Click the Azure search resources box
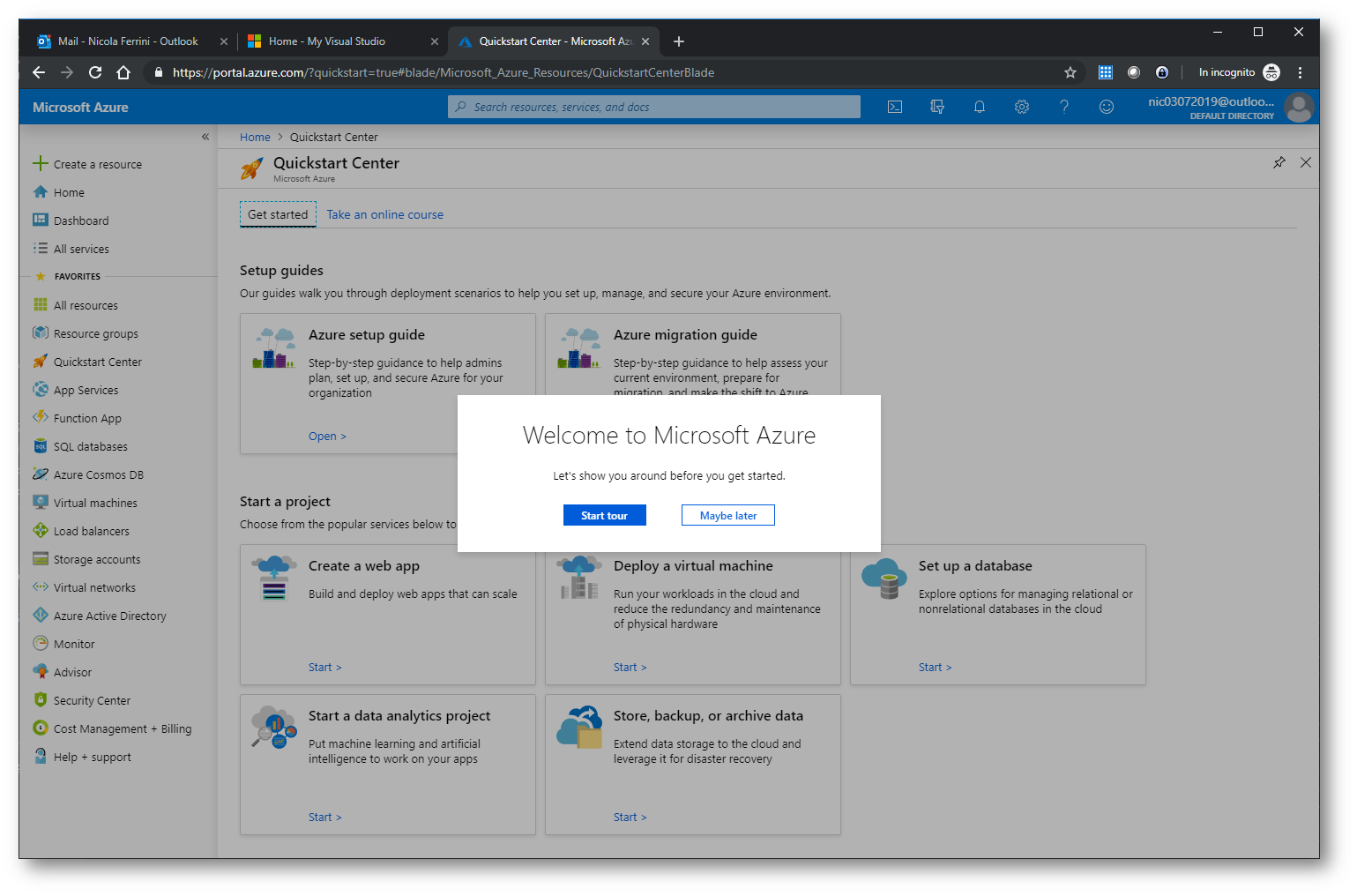This screenshot has height=896, width=1357. coord(654,107)
